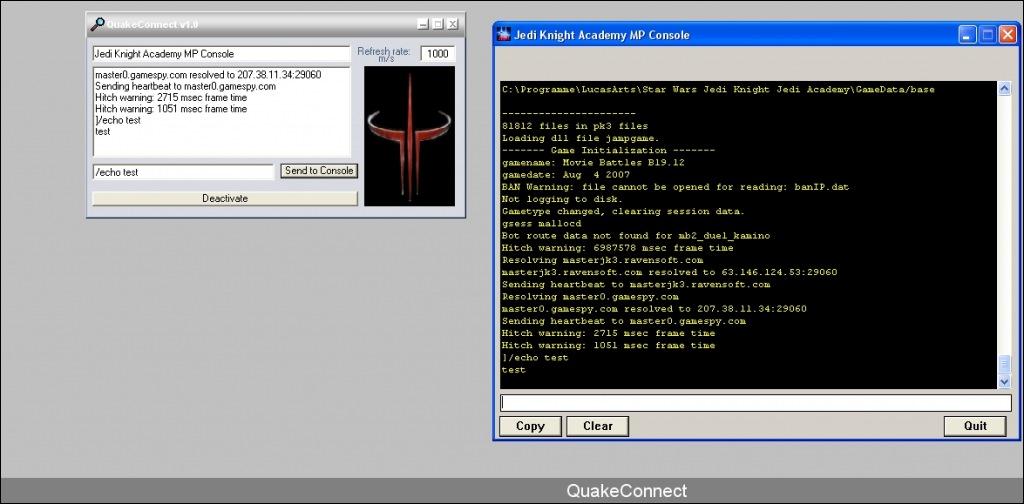Clear the console output with Clear button
Screen dimensions: 1024x504
pyautogui.click(x=597, y=426)
